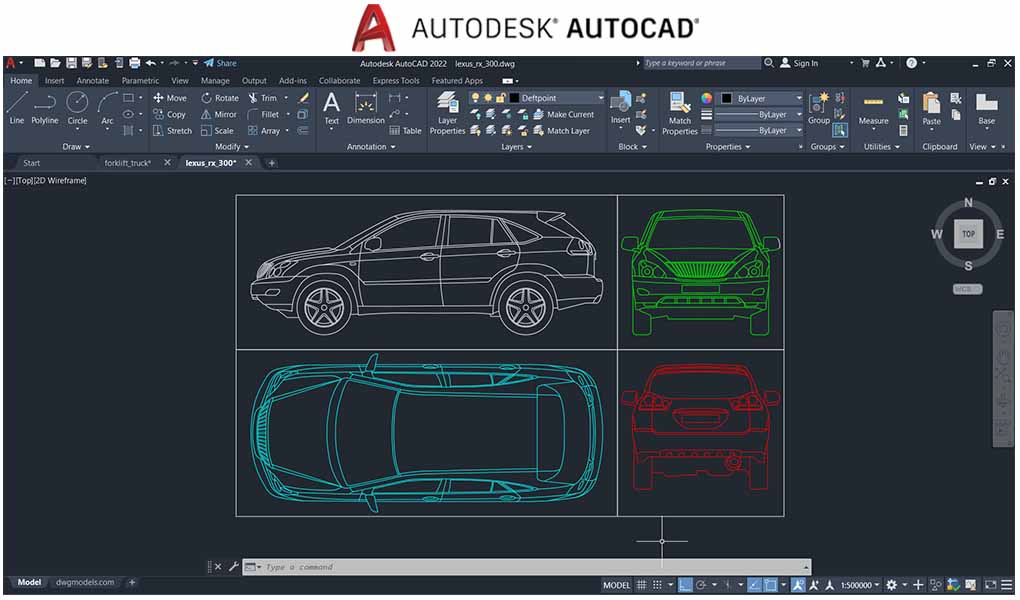The width and height of the screenshot is (1020, 600).
Task: Select the Fillet tool
Action: [x=263, y=114]
